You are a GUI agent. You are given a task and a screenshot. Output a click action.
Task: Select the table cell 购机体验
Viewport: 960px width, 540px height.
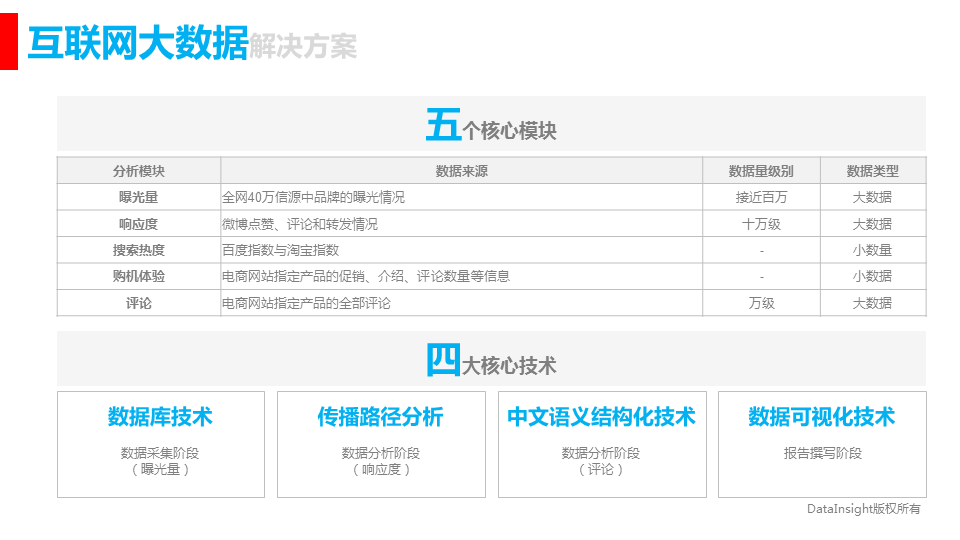139,276
